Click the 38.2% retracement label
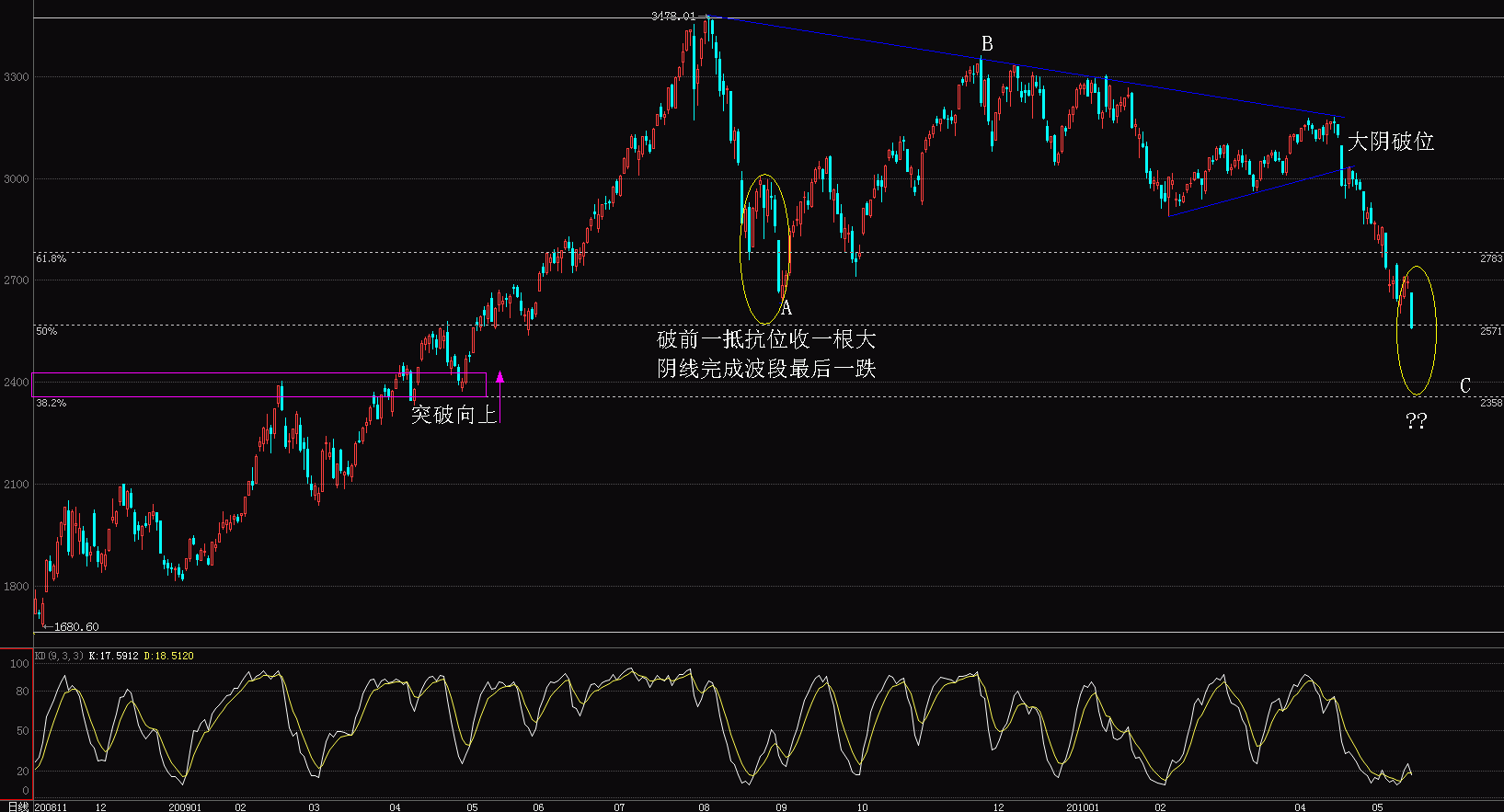1504x812 pixels. tap(52, 403)
